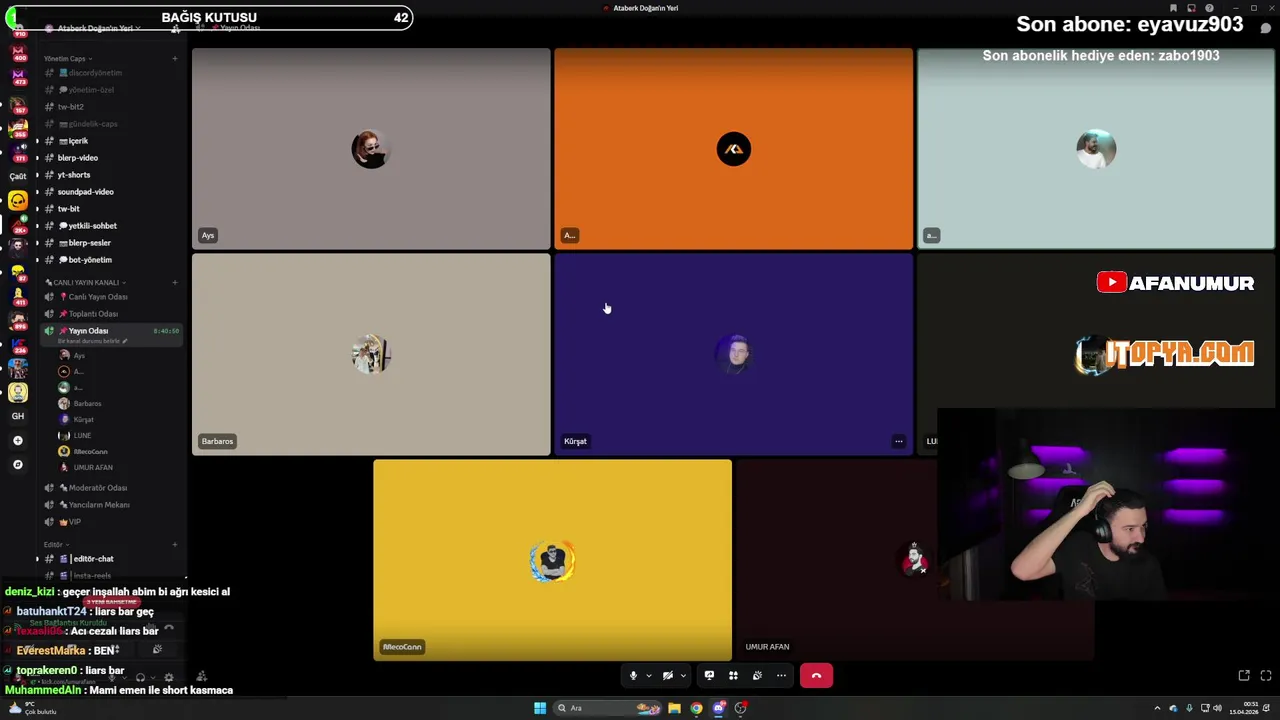Screen dimensions: 1280x720
Task: Add a server with plus icon
Action: point(18,441)
